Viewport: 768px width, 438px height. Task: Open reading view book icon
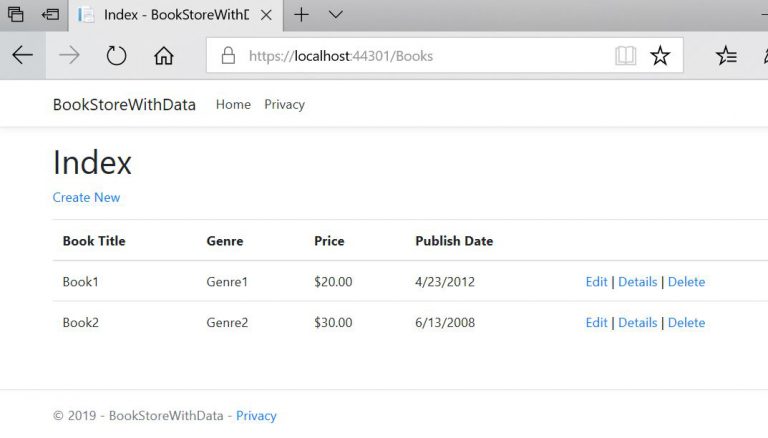click(x=626, y=56)
